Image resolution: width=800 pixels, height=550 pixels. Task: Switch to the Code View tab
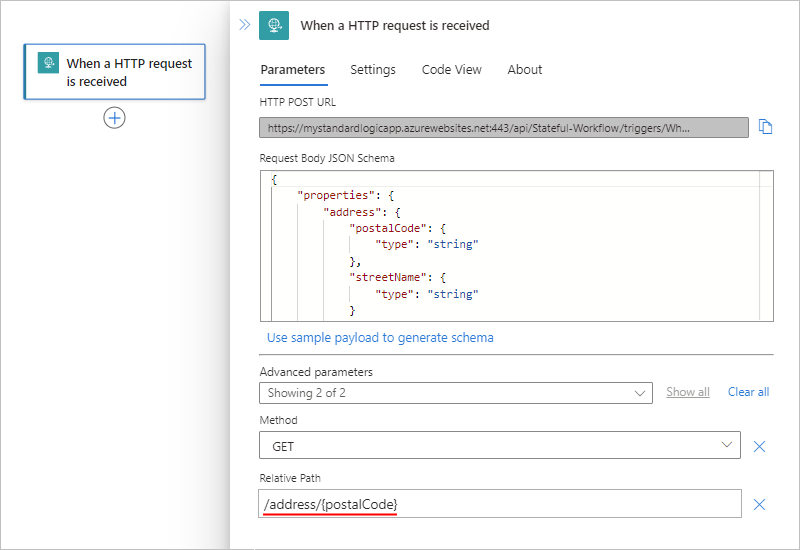[x=451, y=70]
